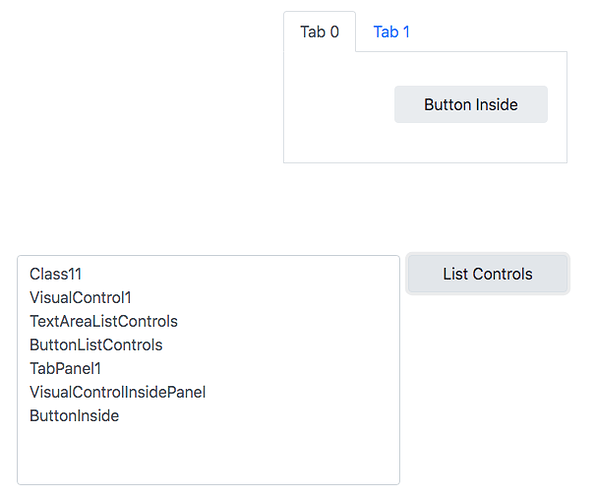The image size is (596, 500).
Task: Place cursor on the Class11 line
Action: pos(56,274)
